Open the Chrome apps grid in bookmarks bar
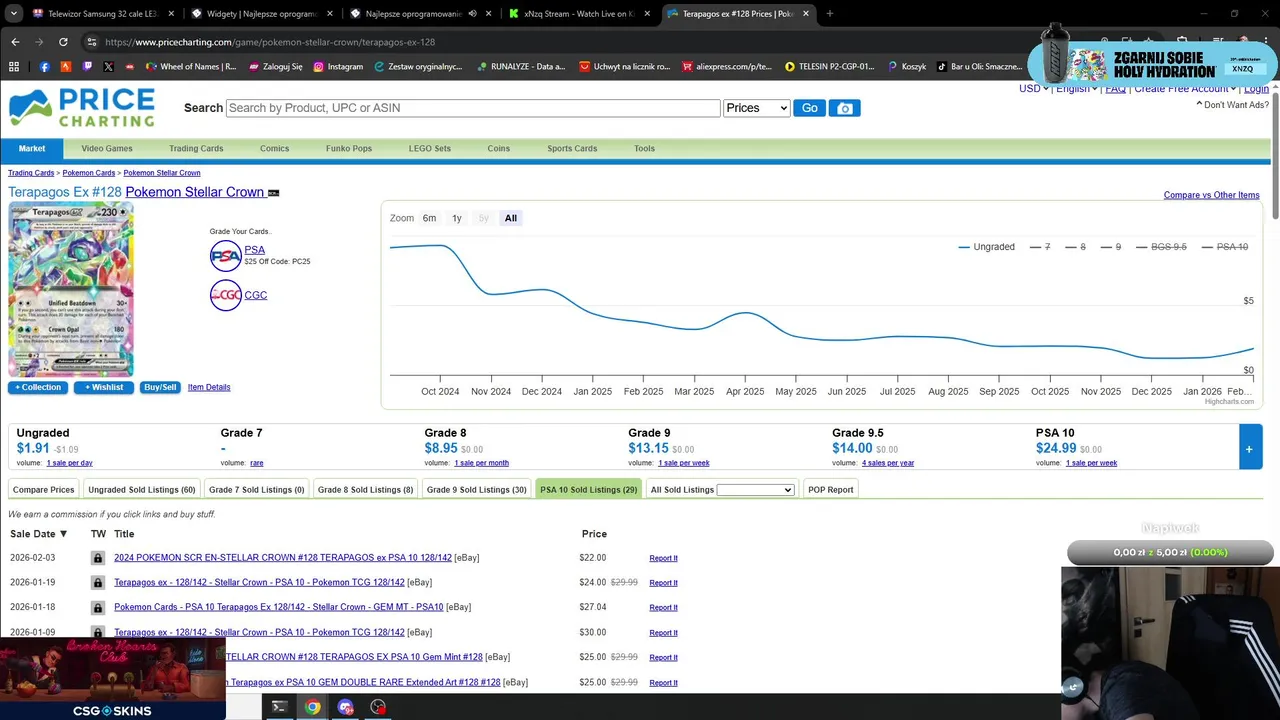The image size is (1280, 720). [14, 67]
